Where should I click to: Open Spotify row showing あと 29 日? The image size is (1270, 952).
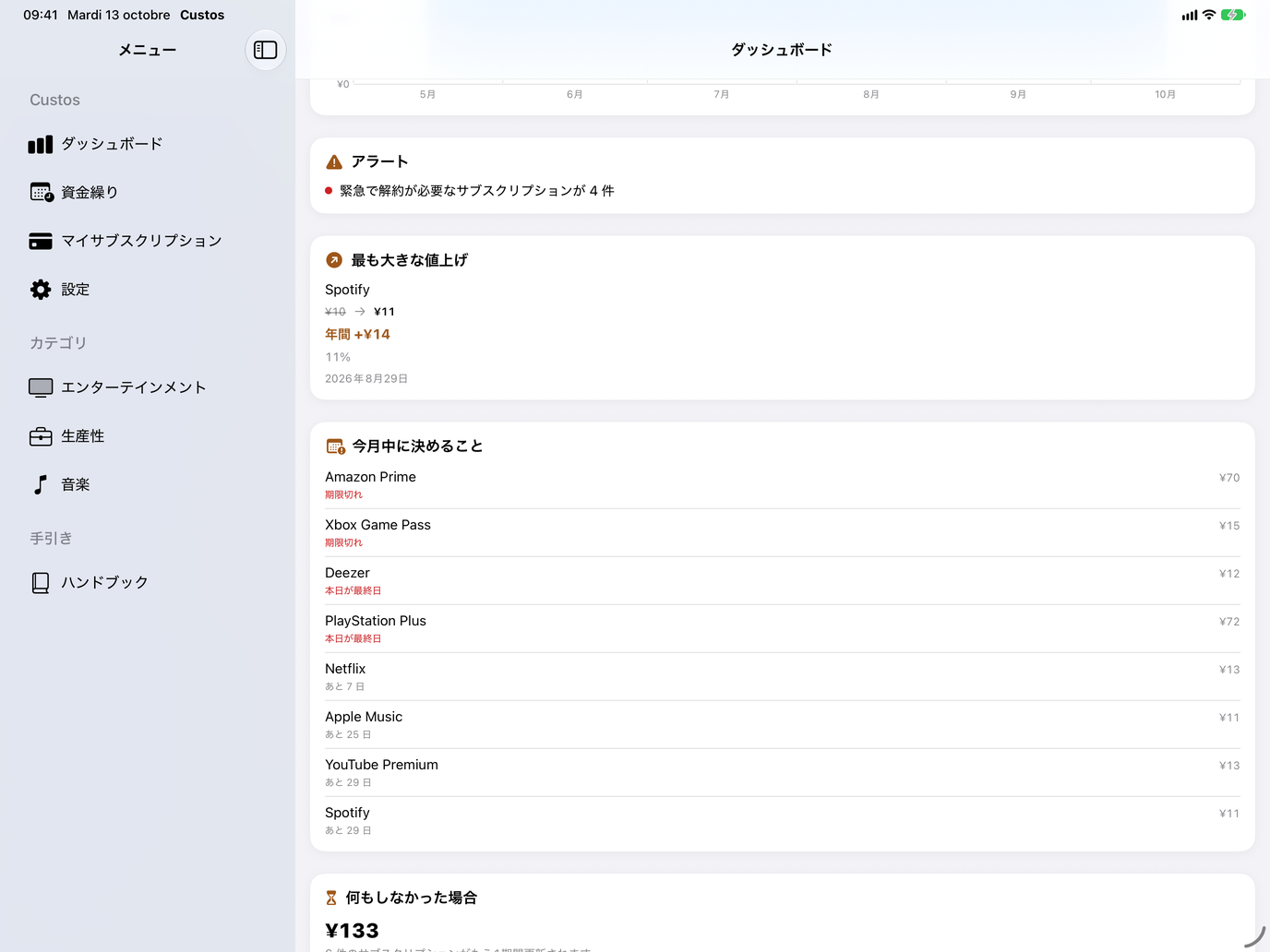783,821
